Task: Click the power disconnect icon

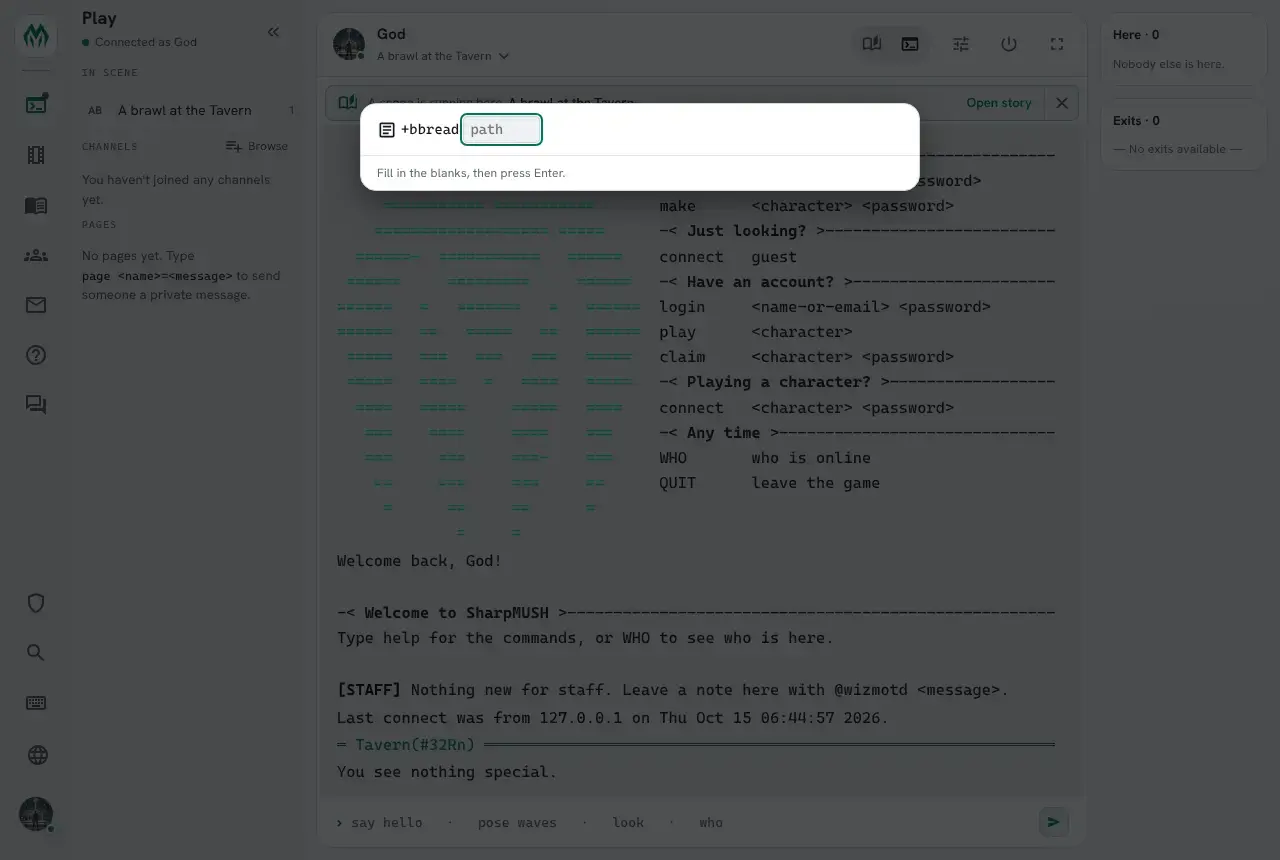Action: pos(1009,44)
